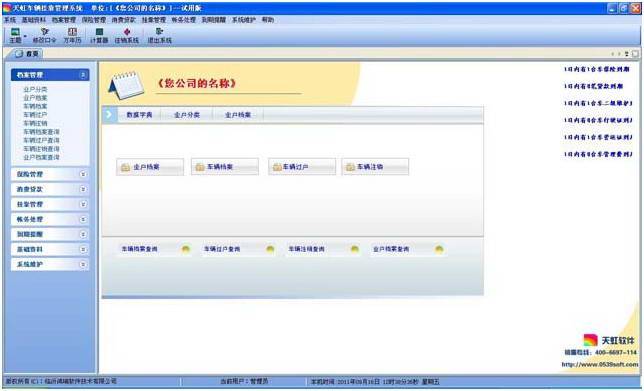Click yellow icon beside 车辆注销查询 in lower panel
This screenshot has width=644, height=391.
pyautogui.click(x=354, y=249)
